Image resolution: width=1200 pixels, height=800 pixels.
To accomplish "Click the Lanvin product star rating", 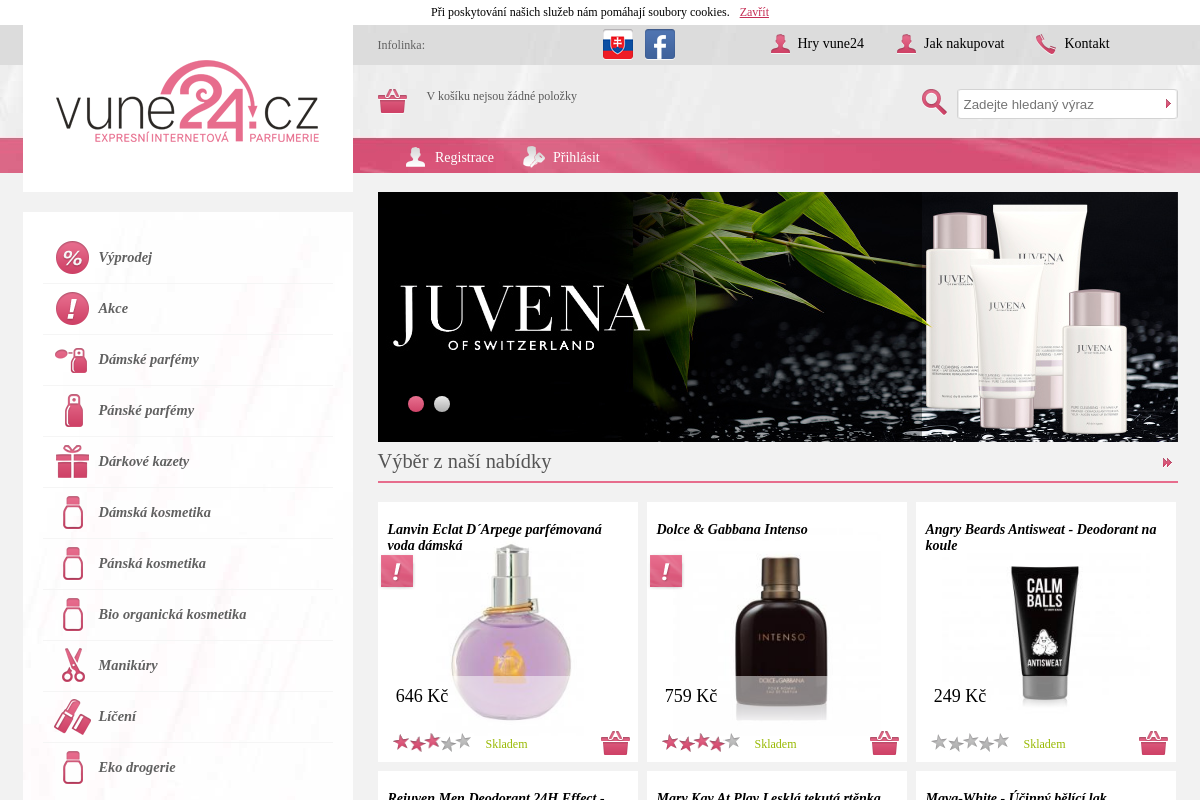I will [x=432, y=742].
